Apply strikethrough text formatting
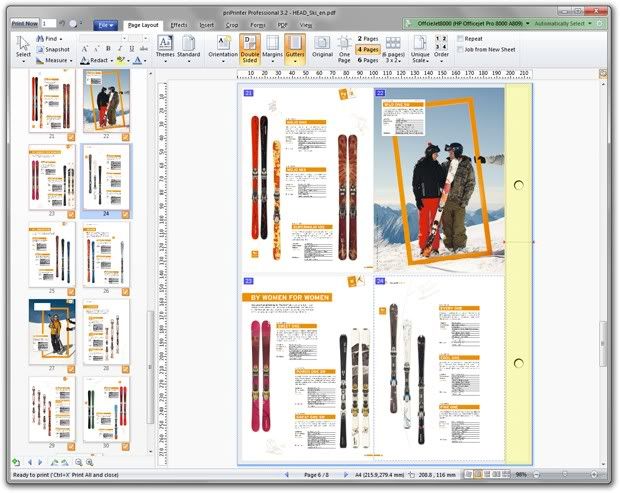Screen dimensions: 620x493 [x=144, y=48]
